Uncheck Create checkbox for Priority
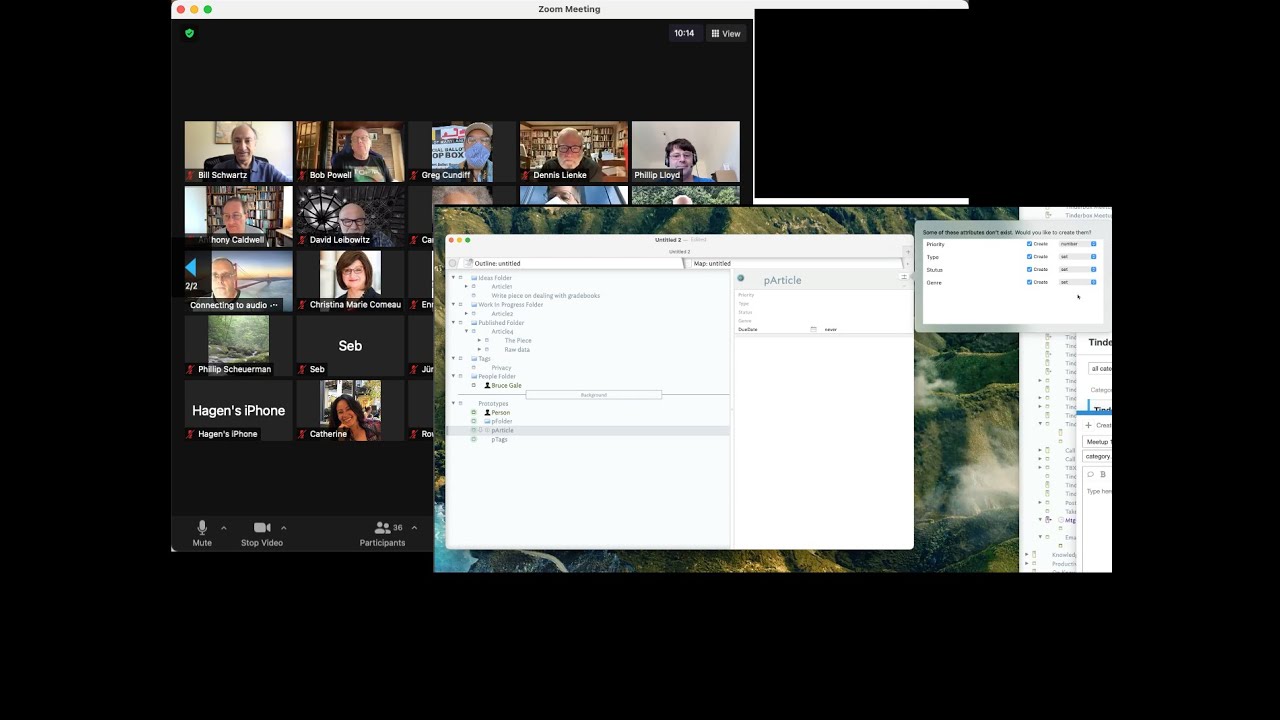 1029,244
